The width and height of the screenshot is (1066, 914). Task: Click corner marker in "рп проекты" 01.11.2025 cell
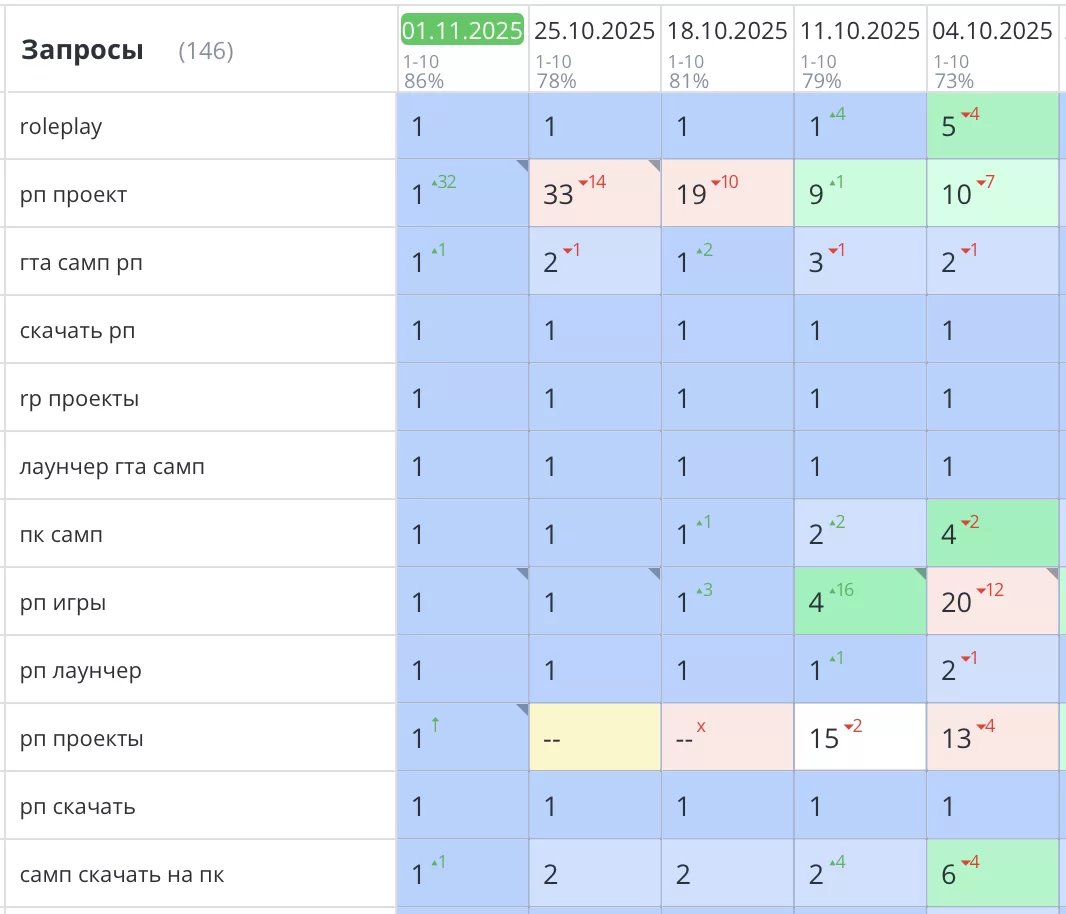tap(522, 709)
